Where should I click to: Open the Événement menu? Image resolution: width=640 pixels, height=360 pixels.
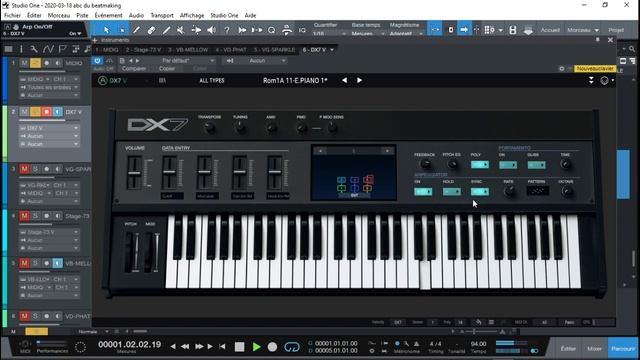[108, 15]
